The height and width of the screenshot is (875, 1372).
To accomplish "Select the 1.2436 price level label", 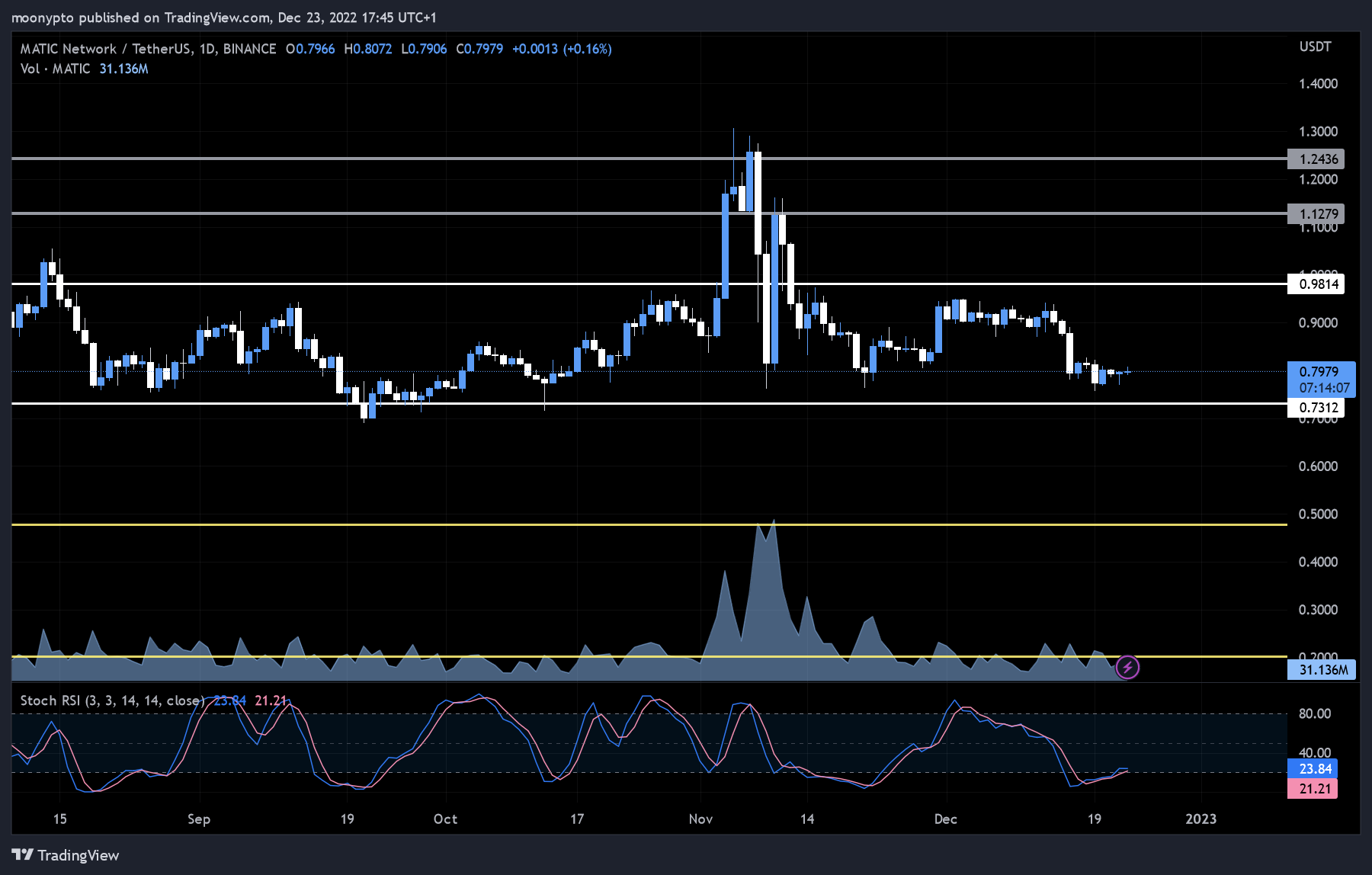I will coord(1316,159).
